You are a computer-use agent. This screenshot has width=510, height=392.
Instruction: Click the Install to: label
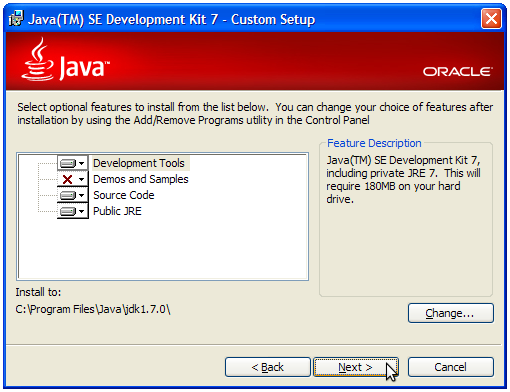tap(38, 292)
